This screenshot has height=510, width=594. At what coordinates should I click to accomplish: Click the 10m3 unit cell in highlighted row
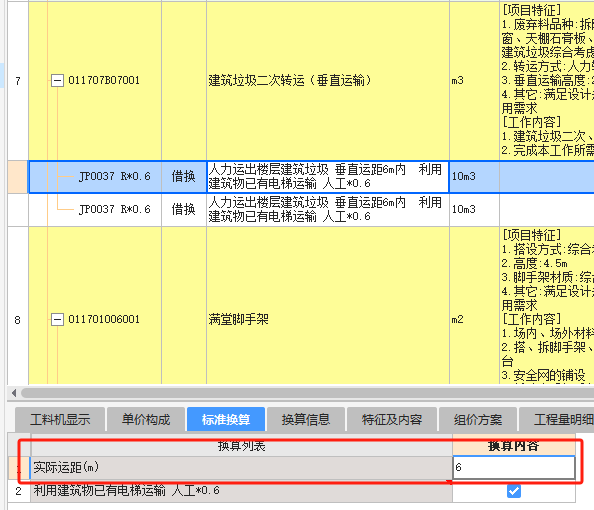coord(474,177)
